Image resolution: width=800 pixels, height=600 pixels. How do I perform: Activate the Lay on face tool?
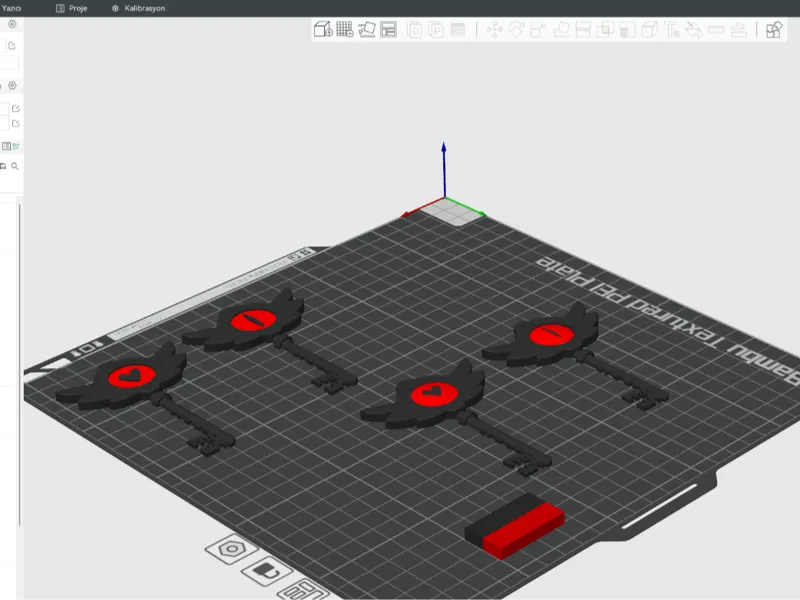[561, 30]
